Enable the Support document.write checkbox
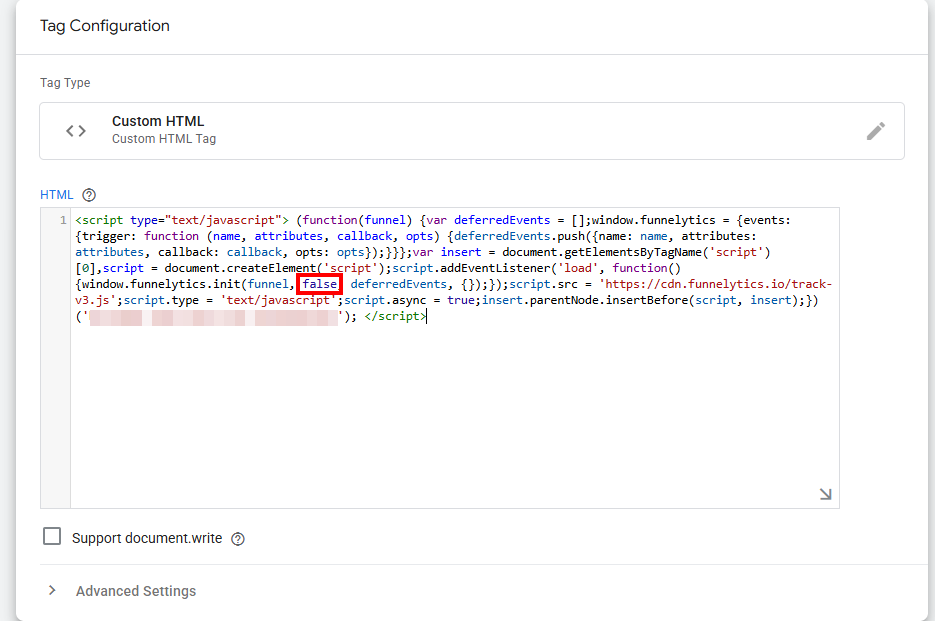 point(52,536)
